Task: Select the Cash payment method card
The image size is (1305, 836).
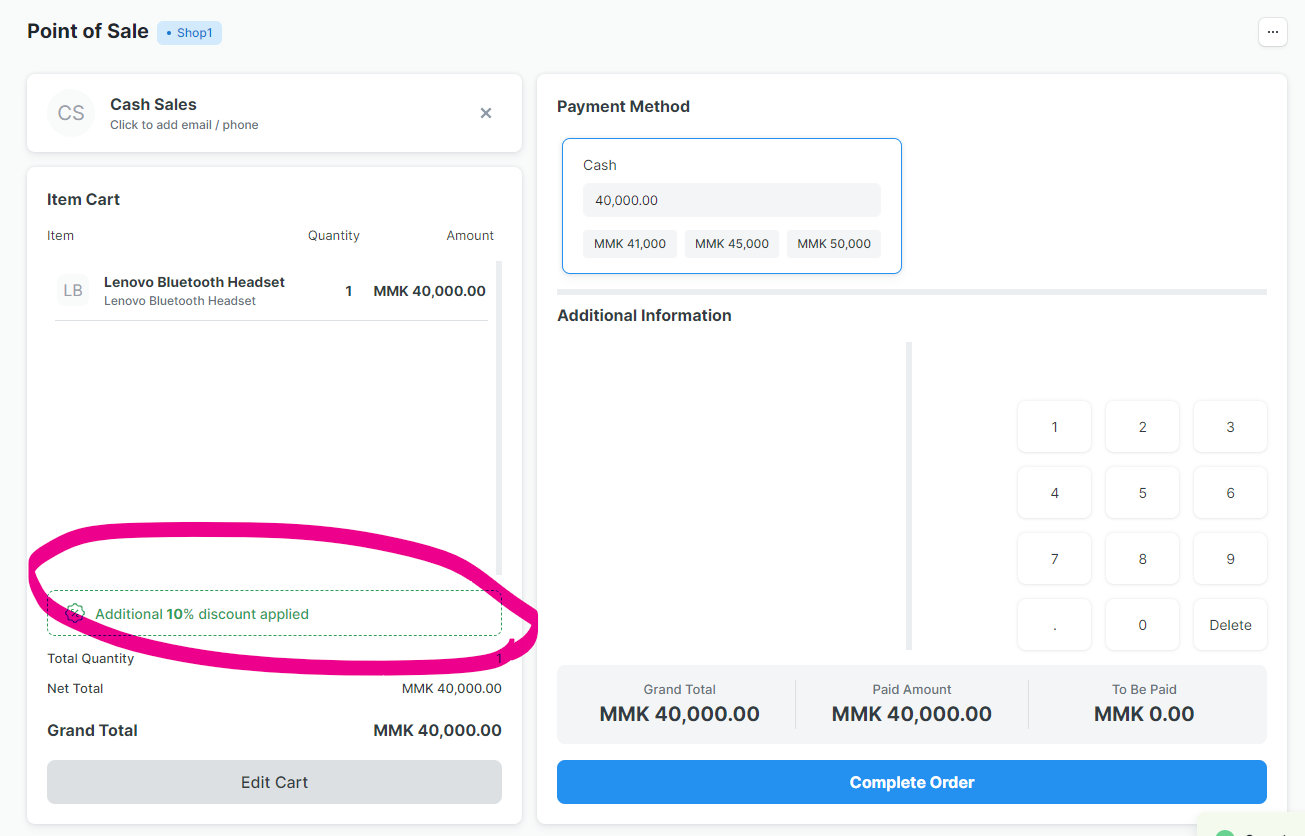Action: [x=732, y=165]
